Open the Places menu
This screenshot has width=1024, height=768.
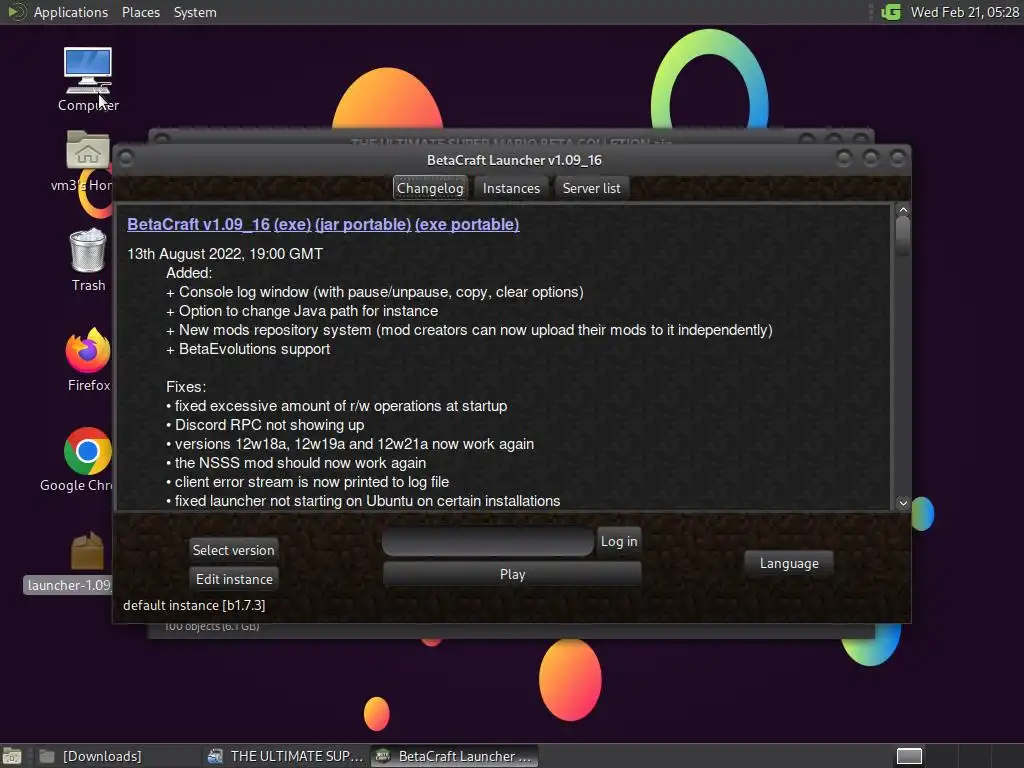tap(141, 12)
